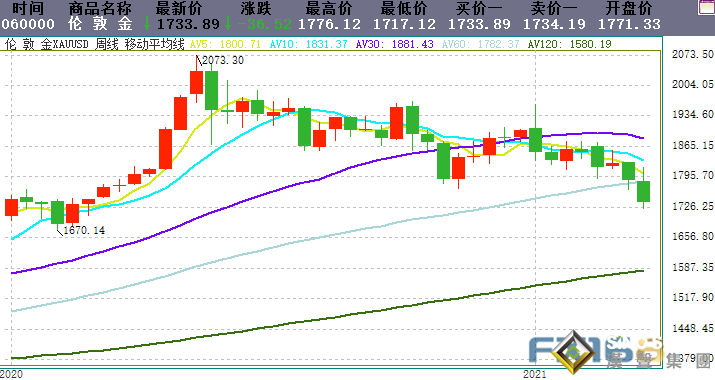
Task: Click the 伦敦金XAUUSD 周线 chart title
Action: click(62, 44)
